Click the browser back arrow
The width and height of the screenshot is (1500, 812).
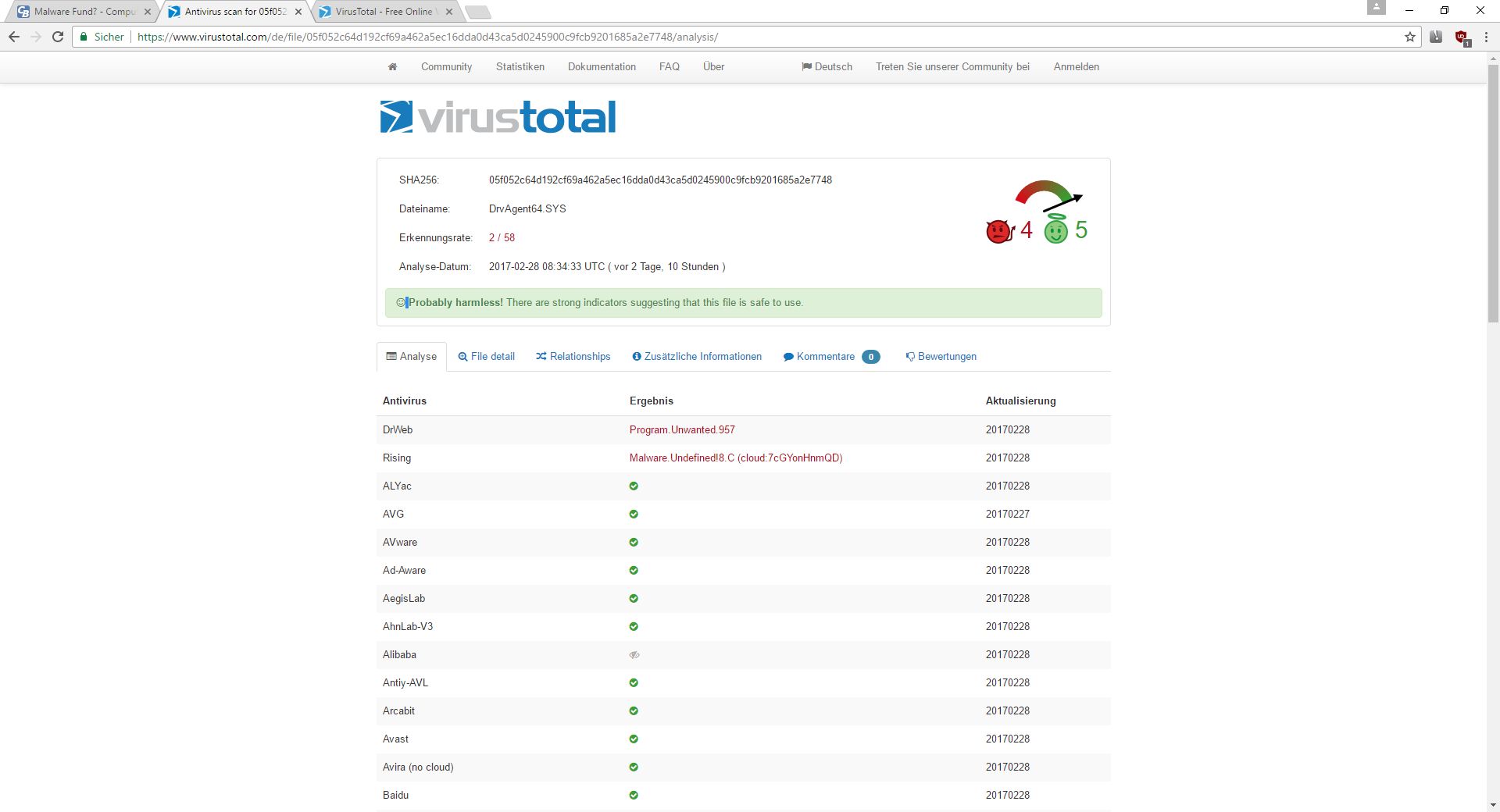pyautogui.click(x=14, y=37)
